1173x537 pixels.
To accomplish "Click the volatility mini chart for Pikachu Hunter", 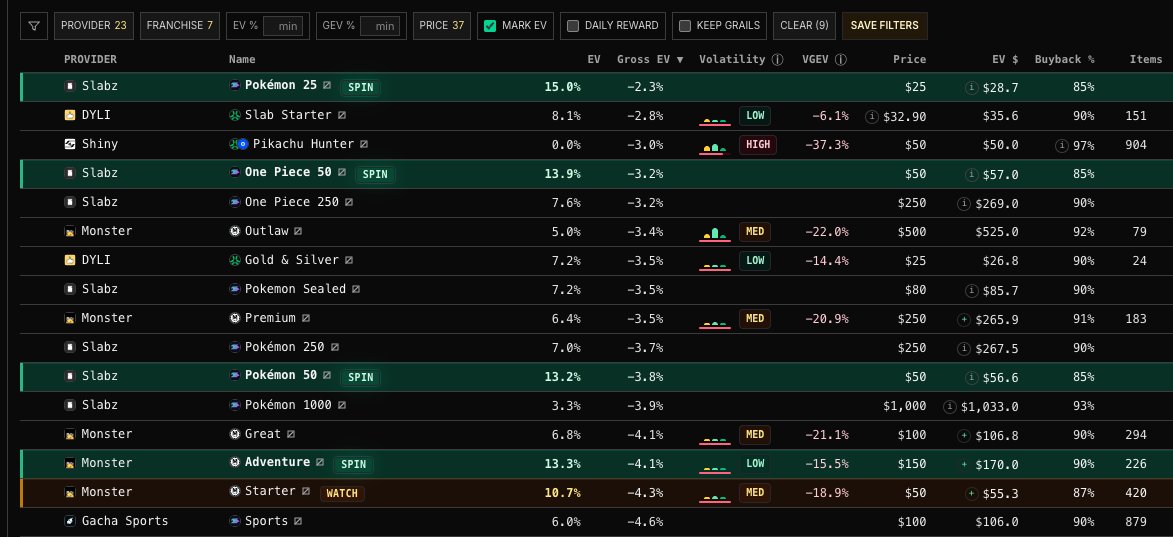I will [714, 147].
